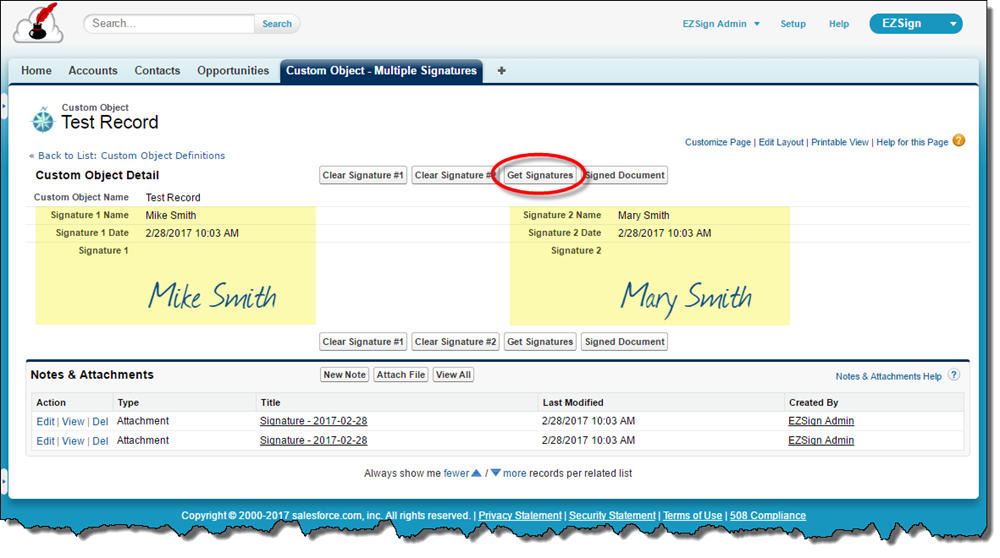
Task: Open the Opportunities tab
Action: [233, 71]
